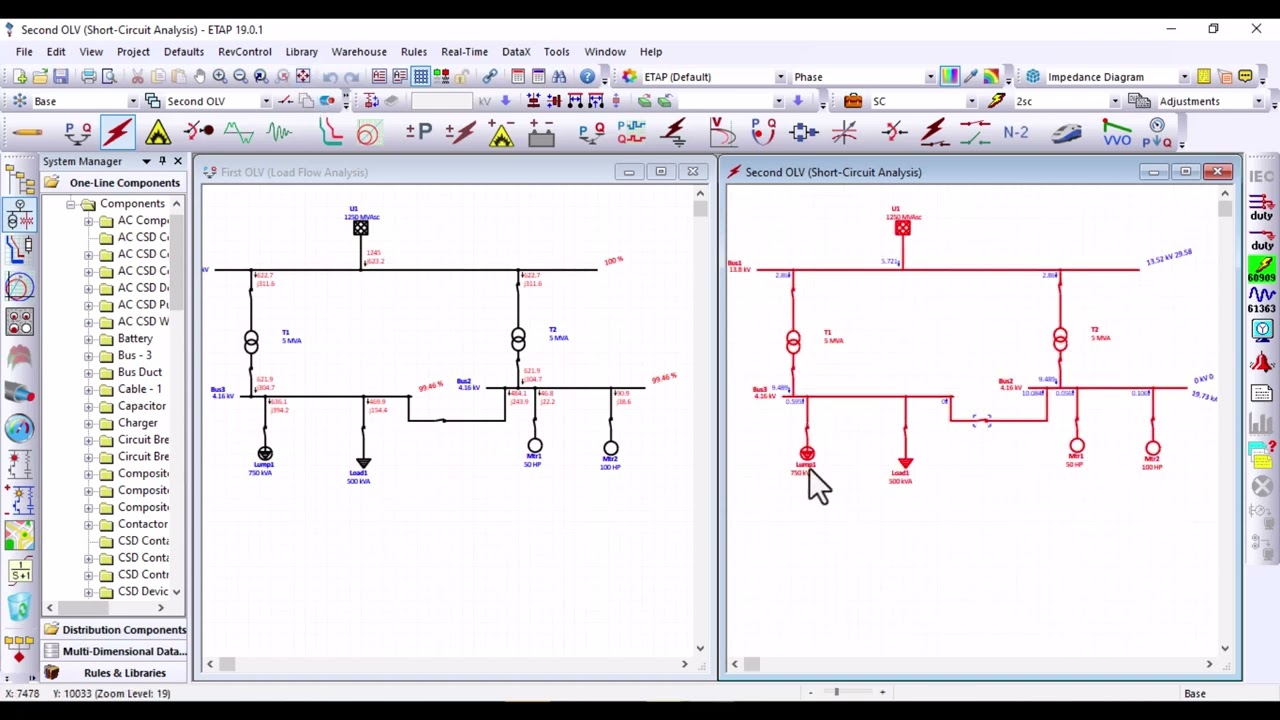Select the Charger folder in tree
The height and width of the screenshot is (720, 1280).
(138, 423)
